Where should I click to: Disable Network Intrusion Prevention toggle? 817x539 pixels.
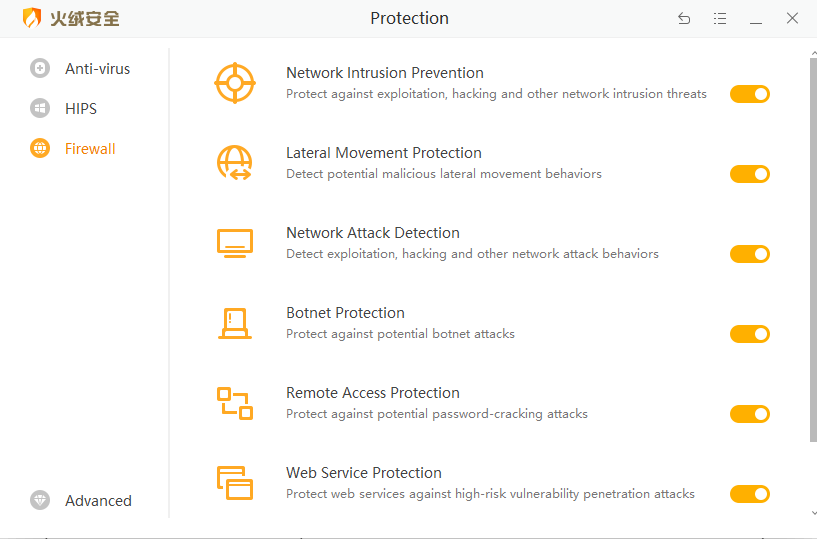point(749,94)
